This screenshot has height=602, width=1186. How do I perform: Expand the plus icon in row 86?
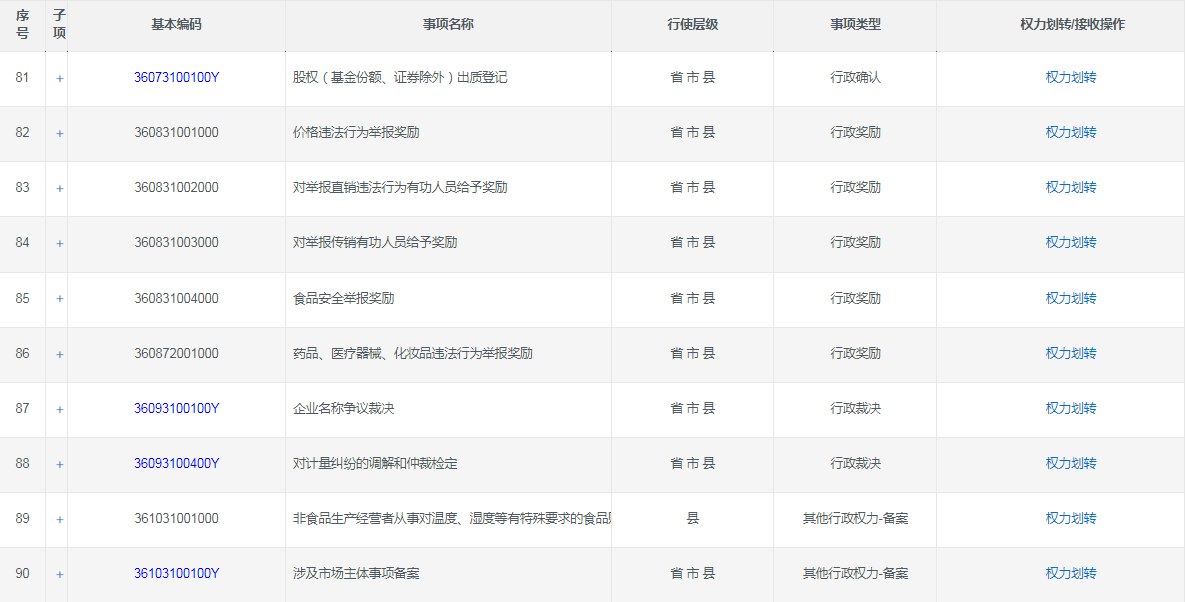click(x=59, y=354)
